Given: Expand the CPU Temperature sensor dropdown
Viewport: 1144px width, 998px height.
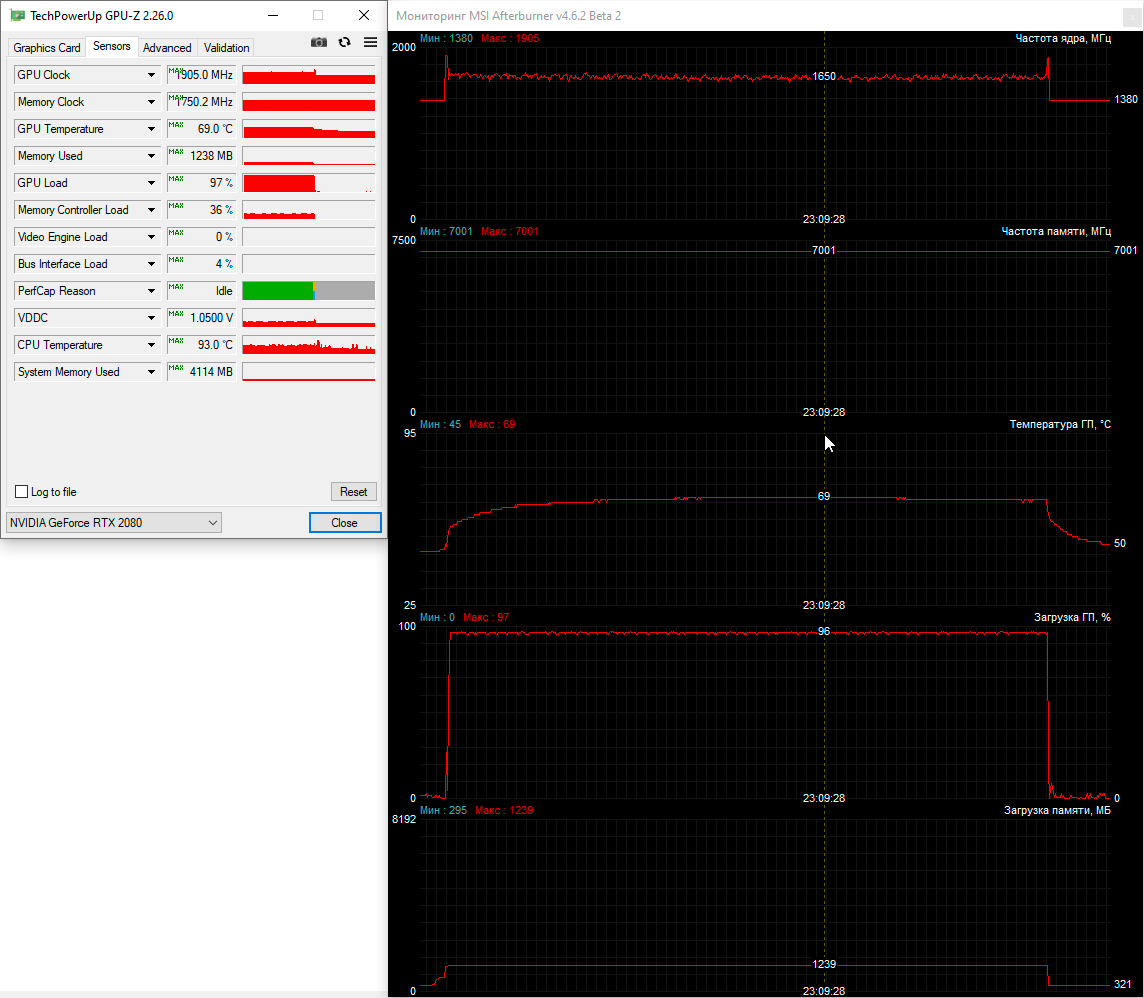Looking at the screenshot, I should (x=151, y=345).
